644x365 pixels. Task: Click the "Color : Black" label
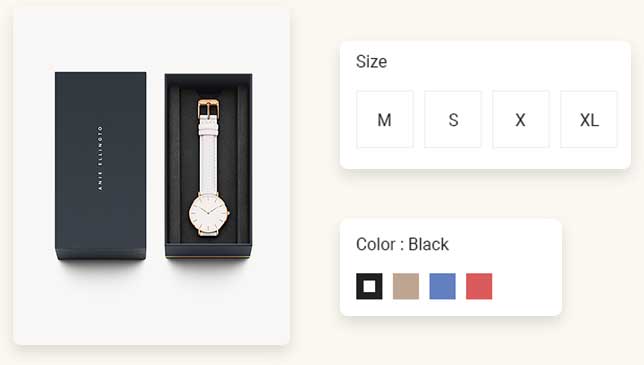402,244
